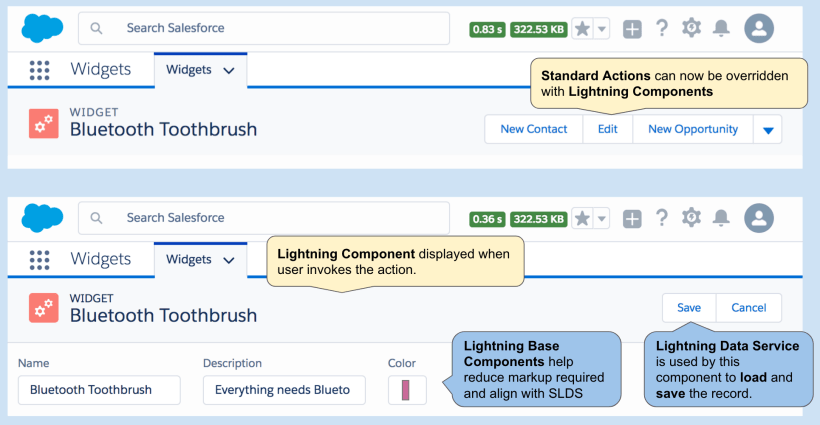This screenshot has width=820, height=425.
Task: Click 0.83 s performance badge
Action: [487, 29]
